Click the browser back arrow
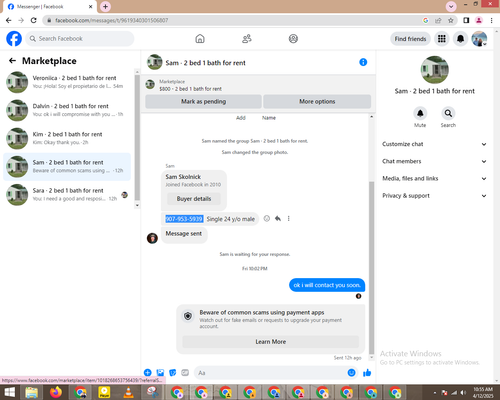 click(x=9, y=20)
